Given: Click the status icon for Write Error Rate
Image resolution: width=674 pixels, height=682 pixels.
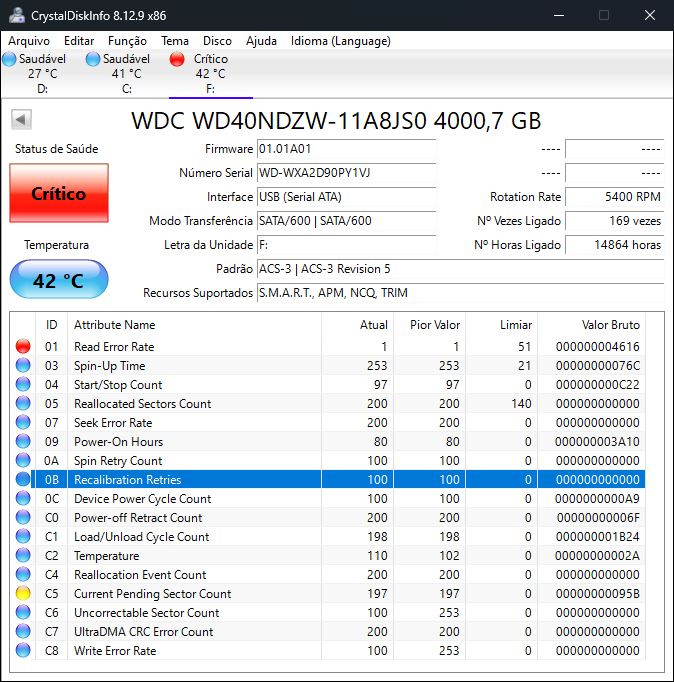Looking at the screenshot, I should click(x=23, y=650).
